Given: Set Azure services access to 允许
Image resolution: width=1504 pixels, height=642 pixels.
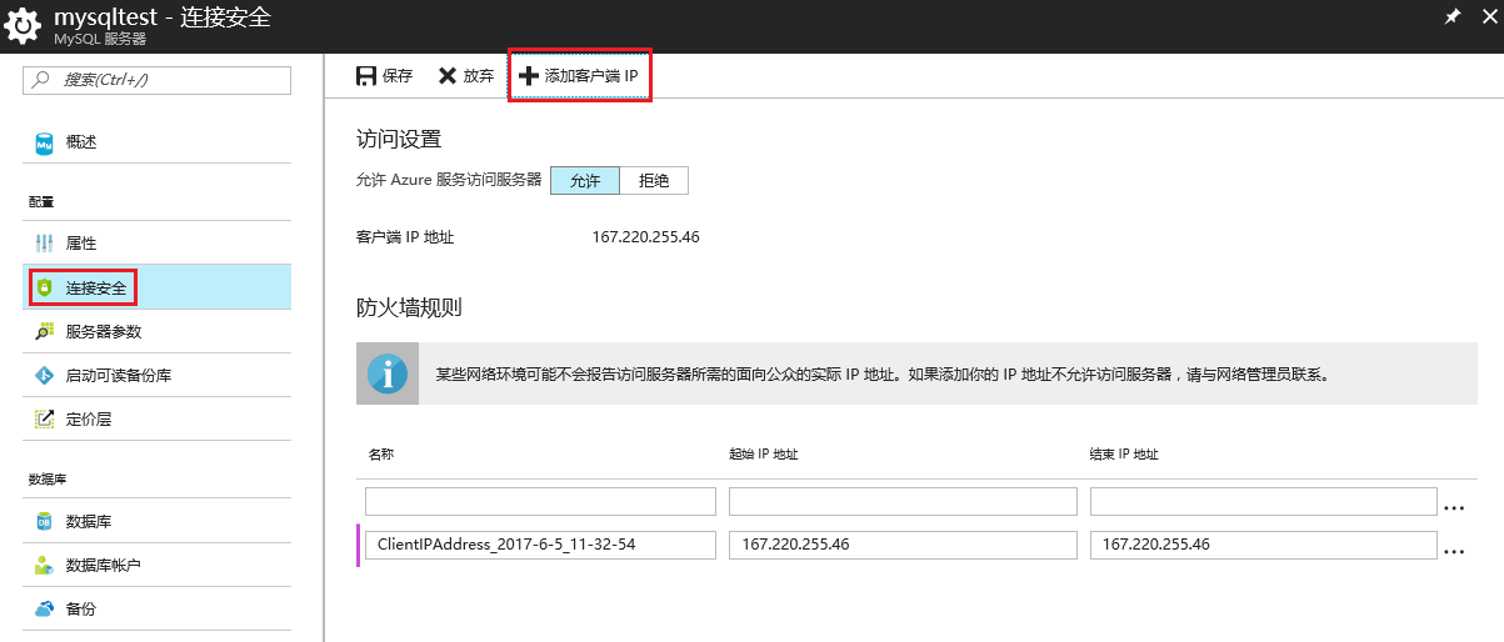Looking at the screenshot, I should [585, 181].
